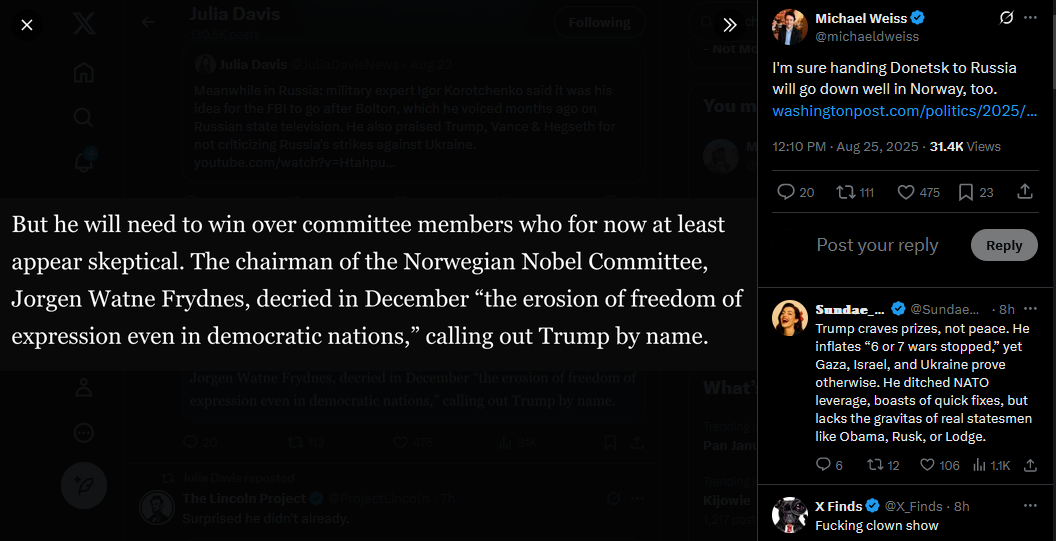The image size is (1056, 541).
Task: Open Michael Weiss profile avatar
Action: [789, 27]
